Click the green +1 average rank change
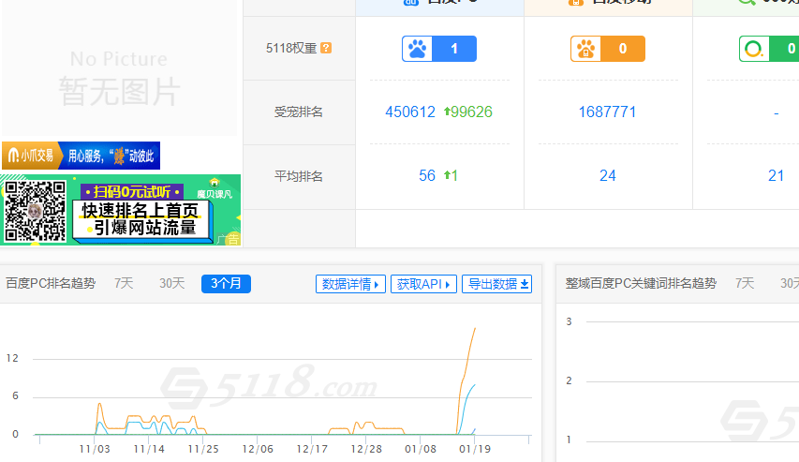 451,176
